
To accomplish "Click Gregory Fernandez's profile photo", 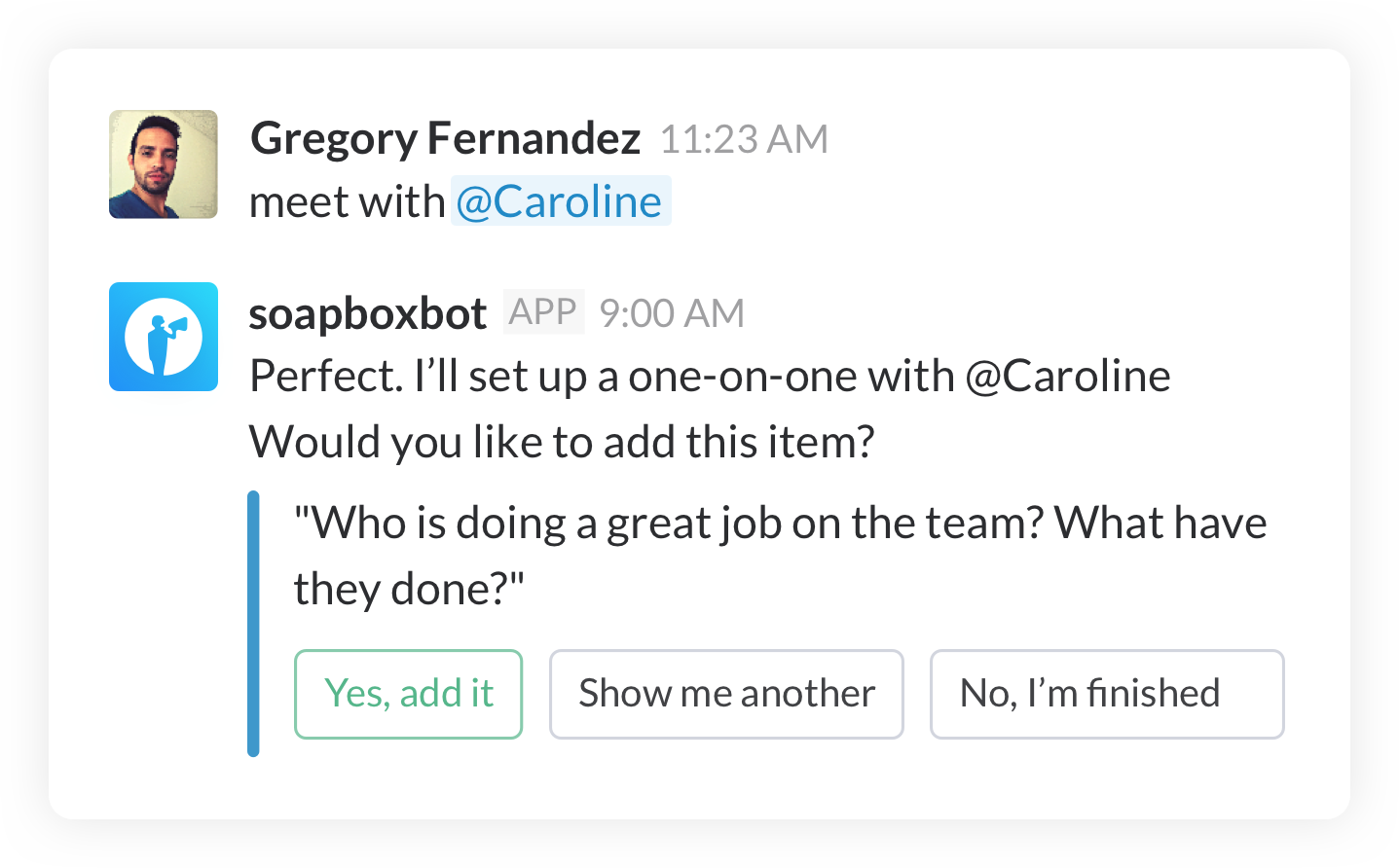I will click(164, 164).
